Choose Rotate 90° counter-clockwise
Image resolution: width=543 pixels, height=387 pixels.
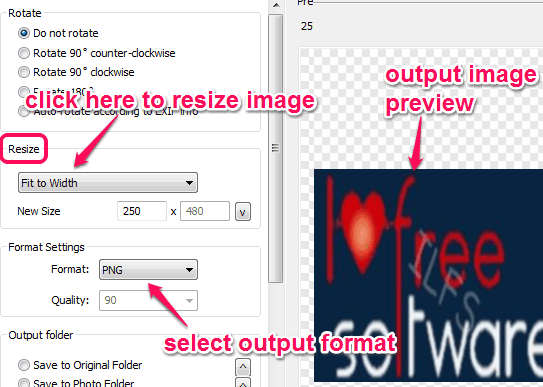click(x=24, y=53)
